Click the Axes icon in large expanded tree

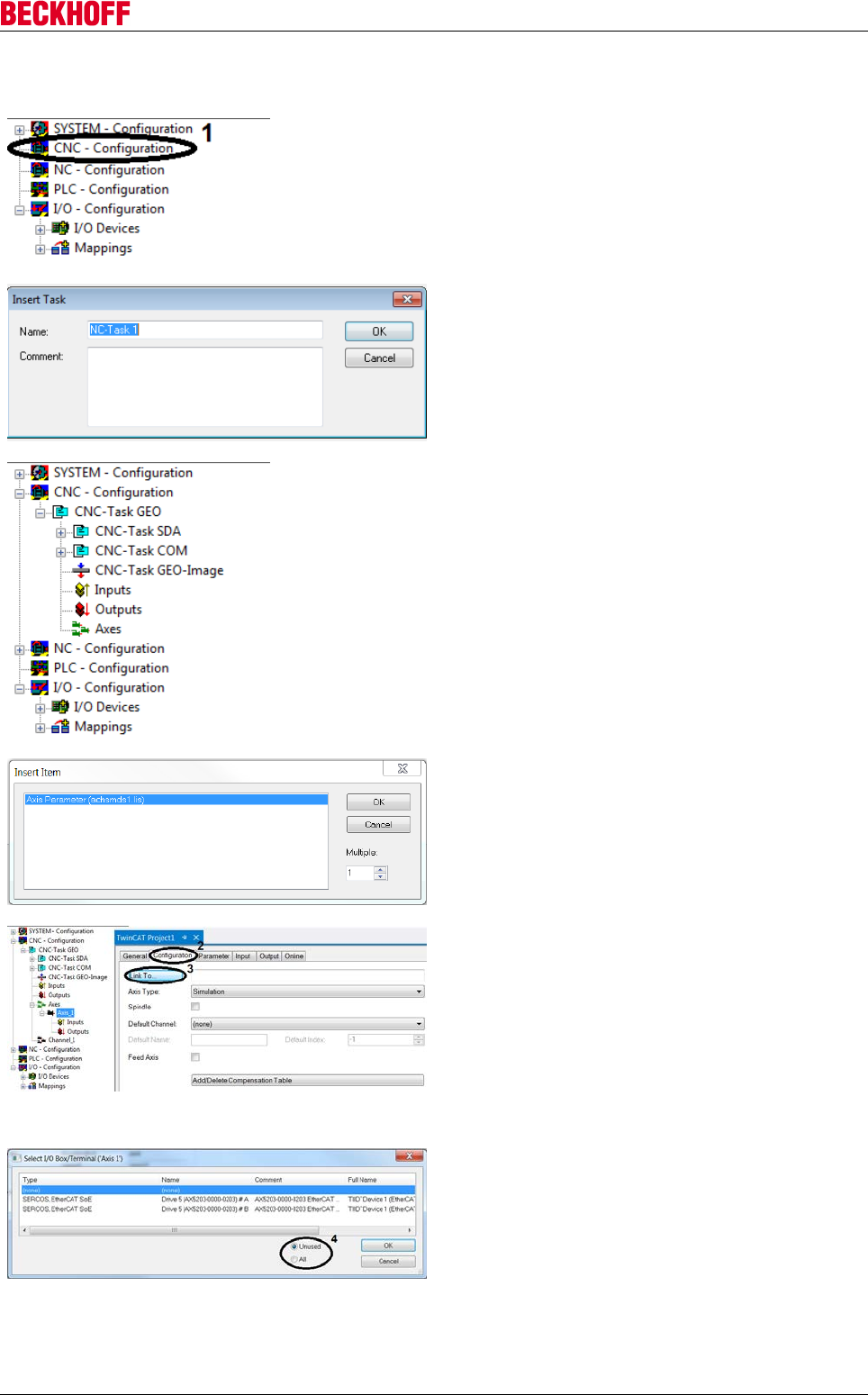click(81, 629)
